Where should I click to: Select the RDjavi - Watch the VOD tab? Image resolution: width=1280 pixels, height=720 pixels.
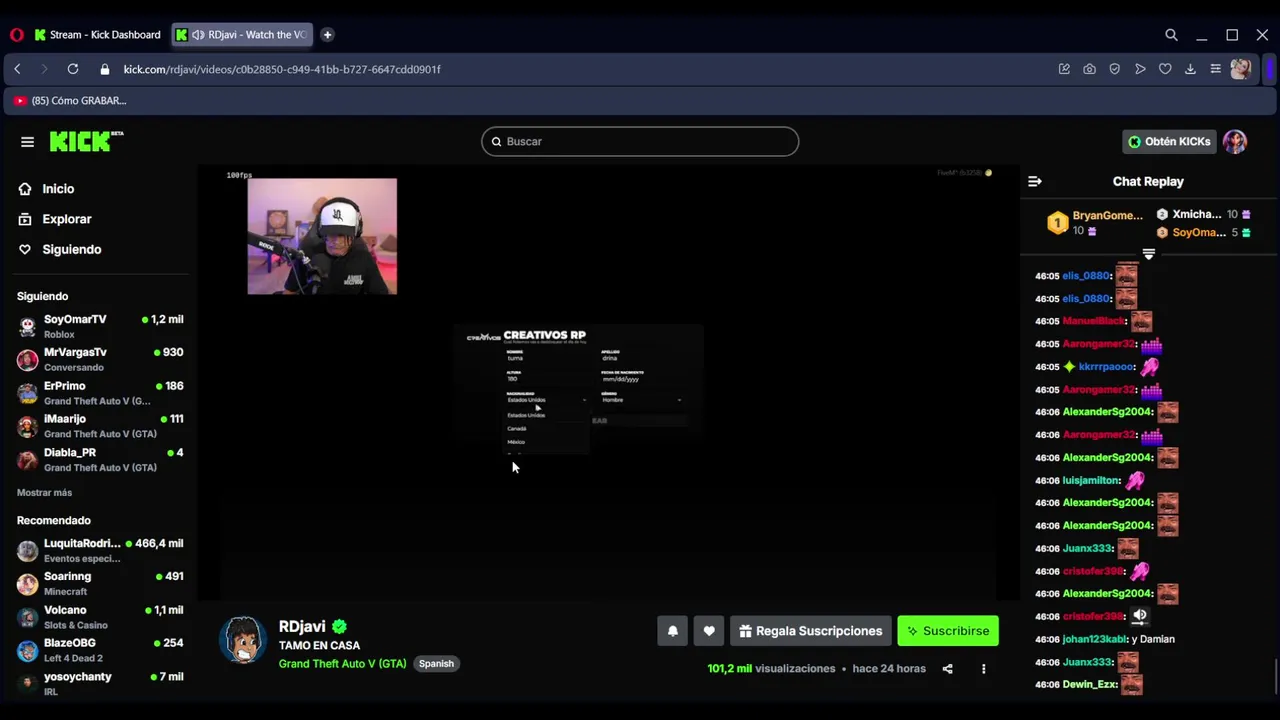pos(241,35)
